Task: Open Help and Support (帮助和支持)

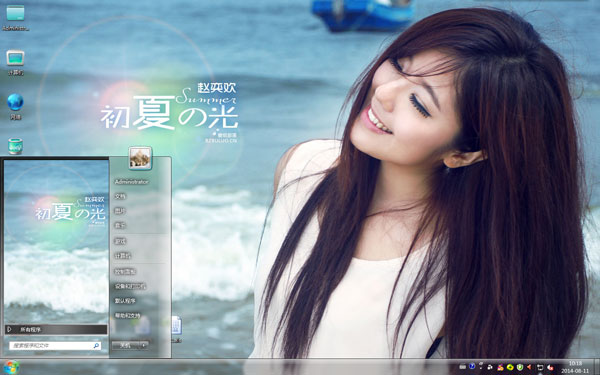Action: 127,316
